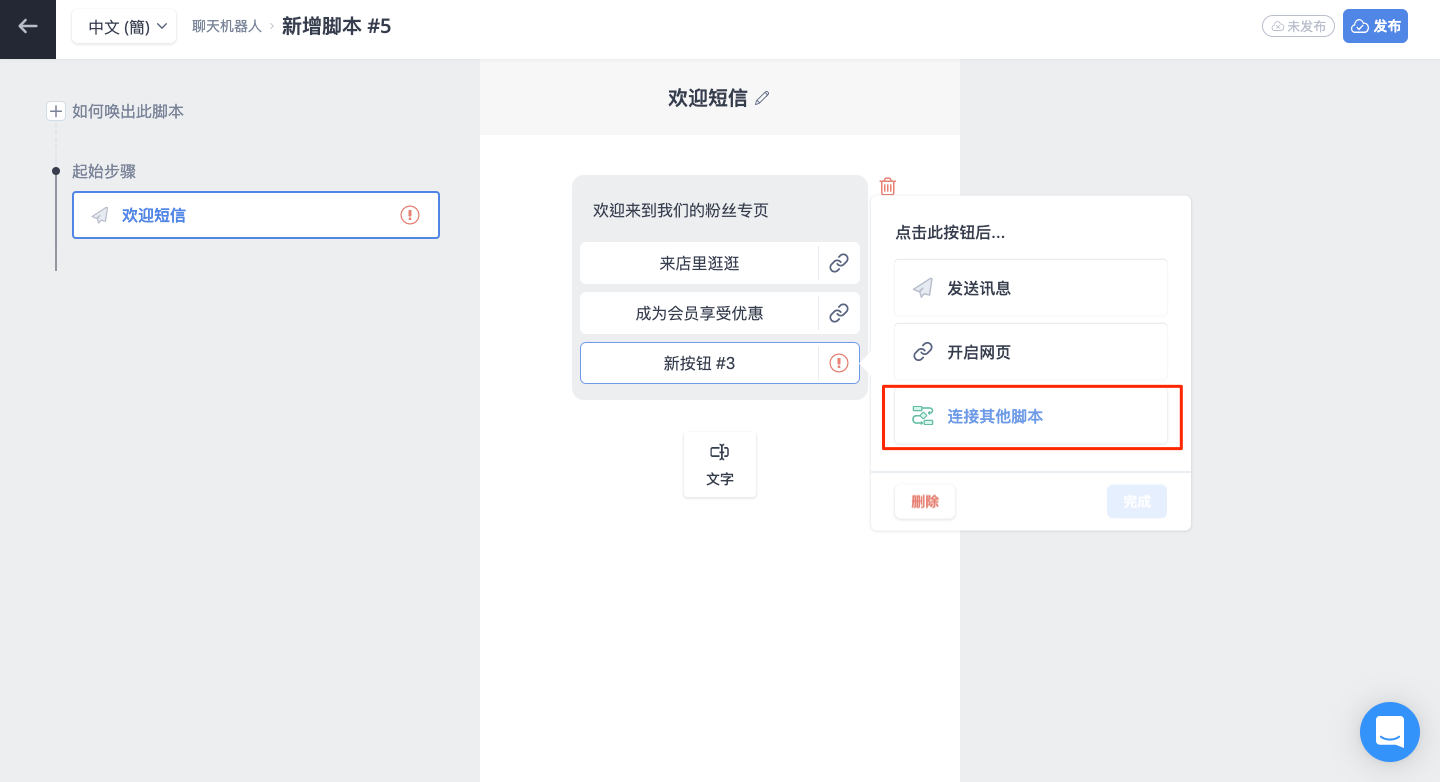Screen dimensions: 1440x782
Task: Delete message with the red trash icon
Action: [887, 186]
